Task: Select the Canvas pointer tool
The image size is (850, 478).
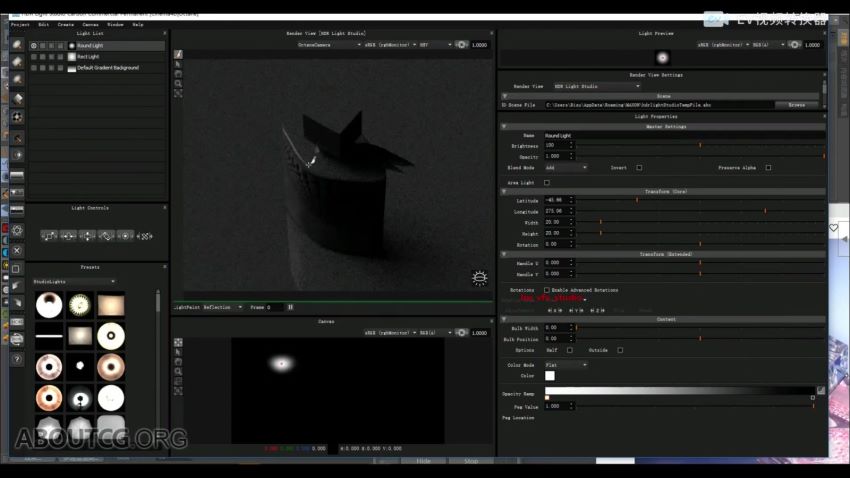Action: (178, 352)
